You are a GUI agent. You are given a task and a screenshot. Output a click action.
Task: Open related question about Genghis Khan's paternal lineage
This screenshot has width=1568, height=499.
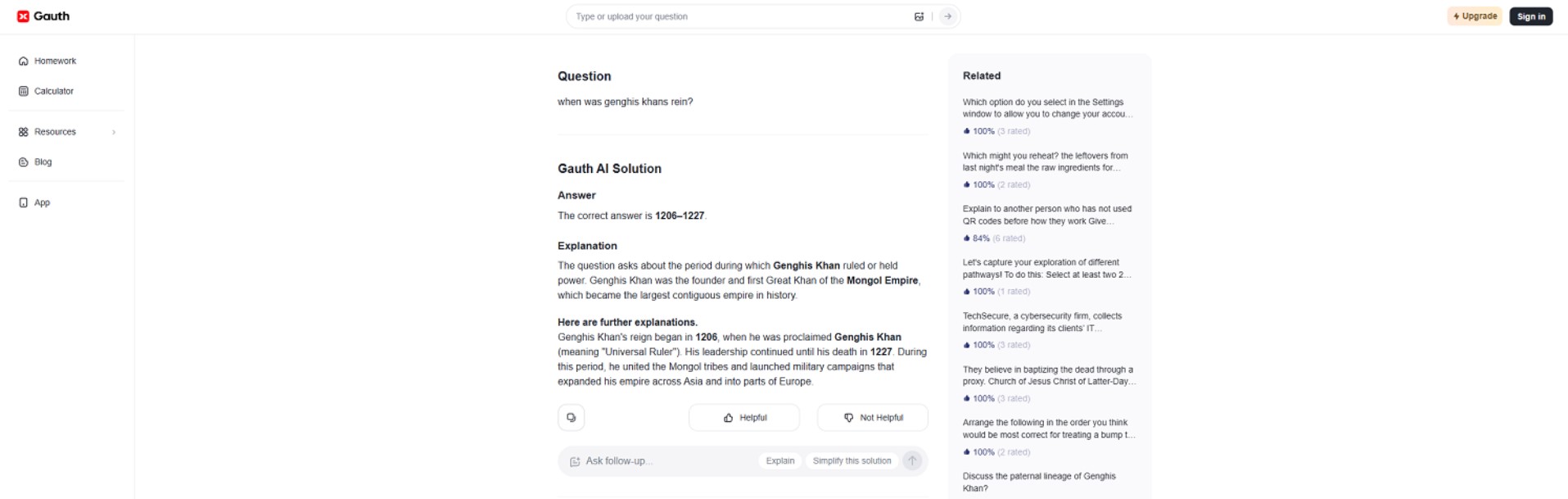pos(1038,482)
